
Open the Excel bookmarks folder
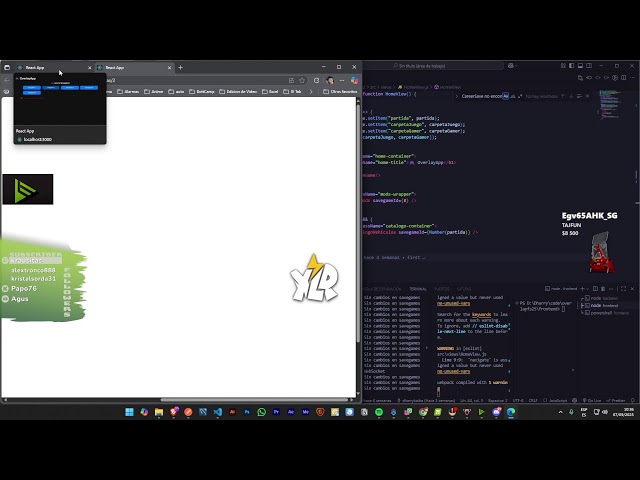pos(270,91)
